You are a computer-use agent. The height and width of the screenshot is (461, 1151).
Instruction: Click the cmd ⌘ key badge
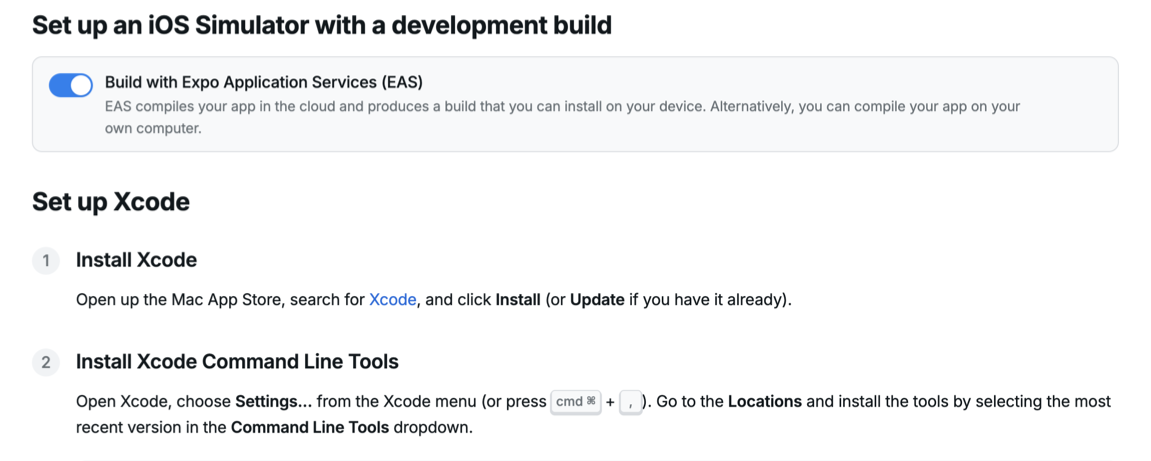[x=576, y=402]
